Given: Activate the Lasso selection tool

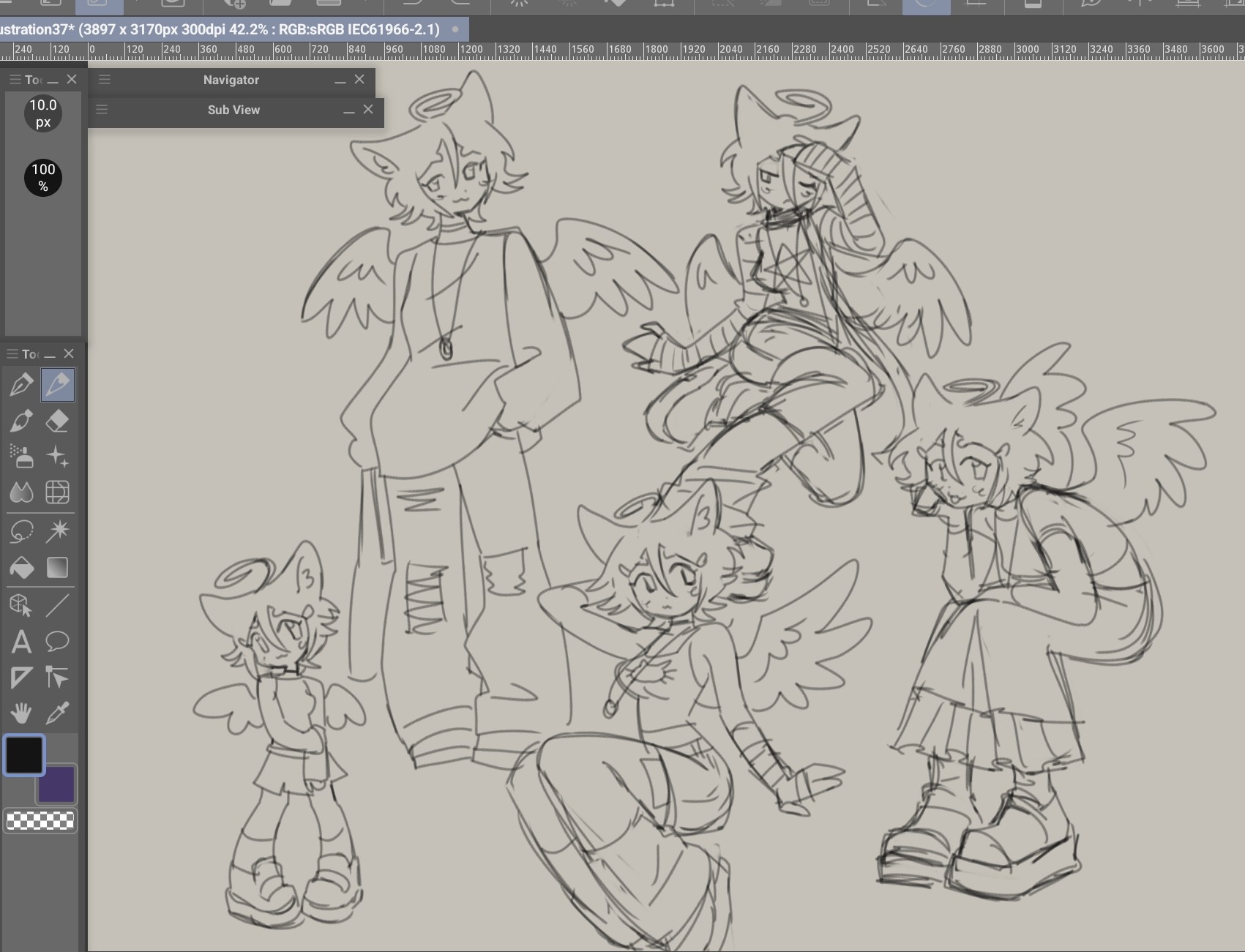Looking at the screenshot, I should tap(21, 531).
